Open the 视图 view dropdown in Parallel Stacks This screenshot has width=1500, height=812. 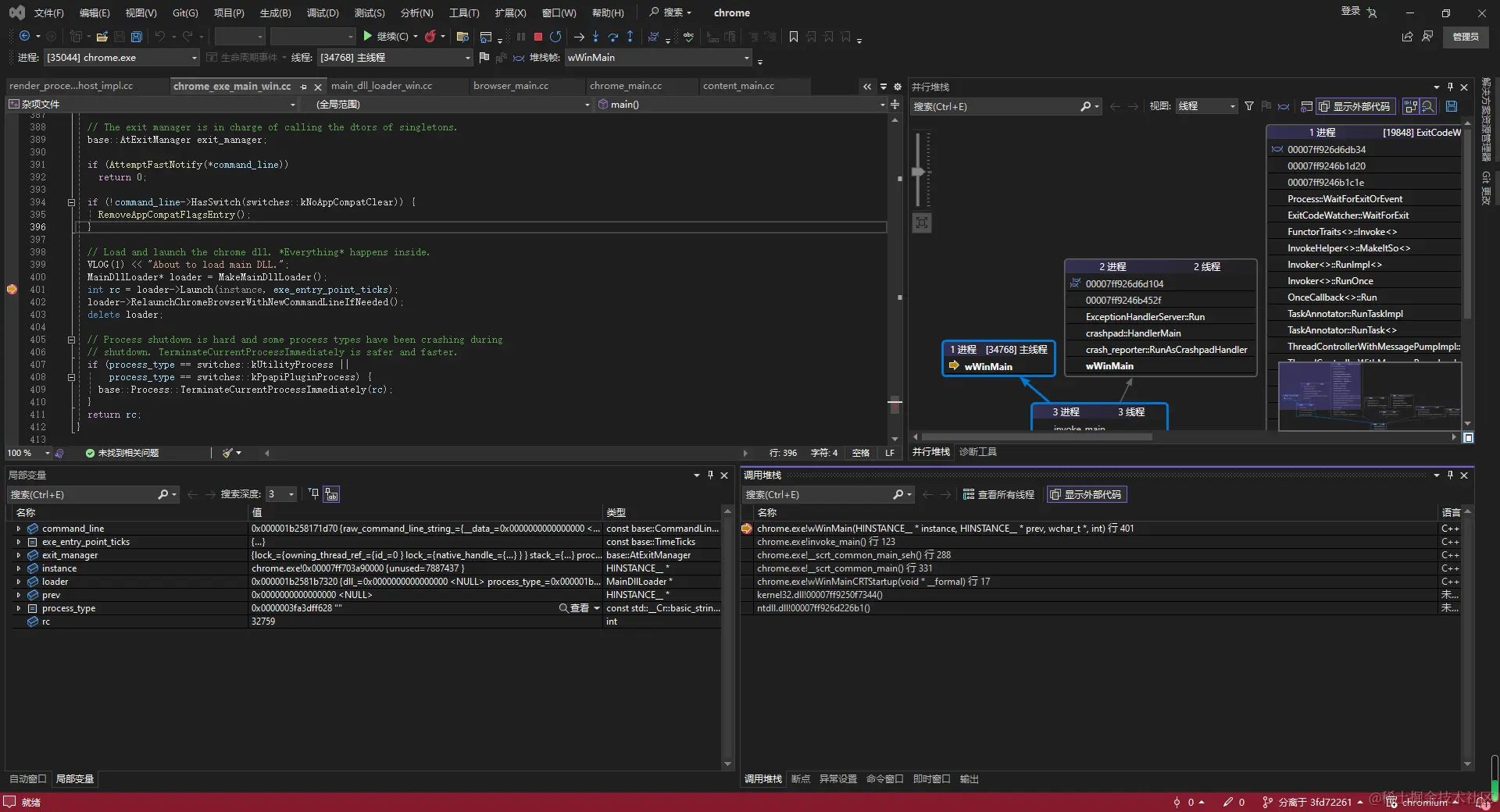click(1206, 106)
